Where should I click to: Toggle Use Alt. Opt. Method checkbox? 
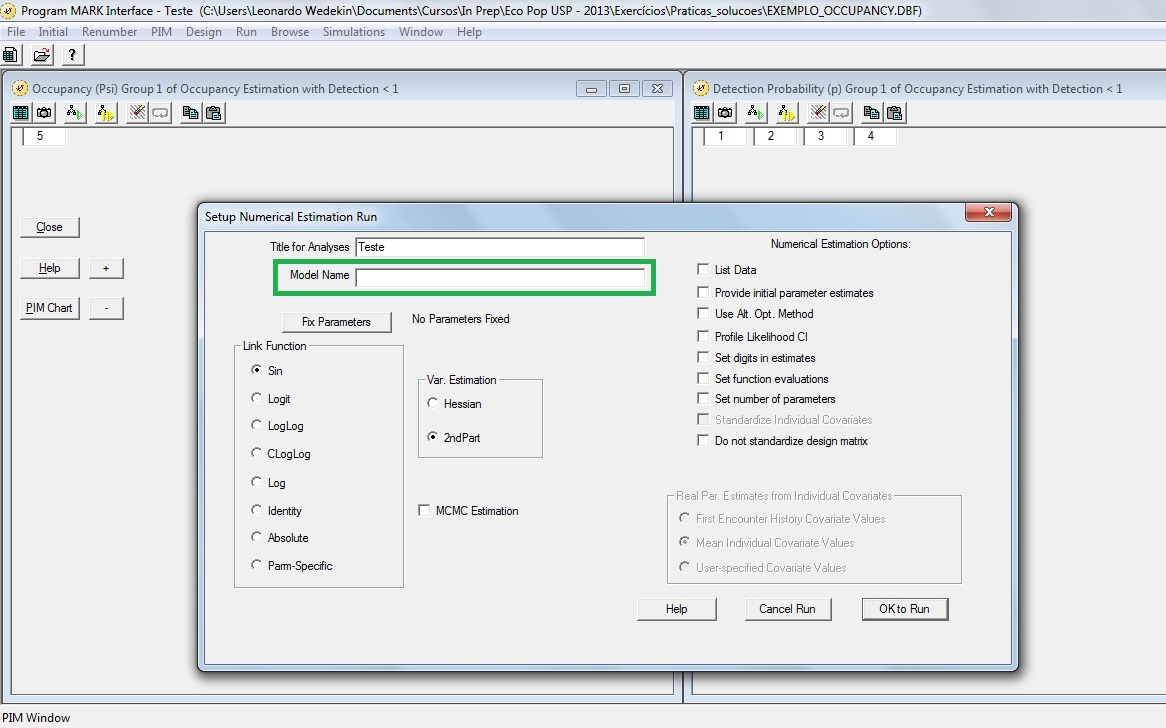[x=703, y=313]
